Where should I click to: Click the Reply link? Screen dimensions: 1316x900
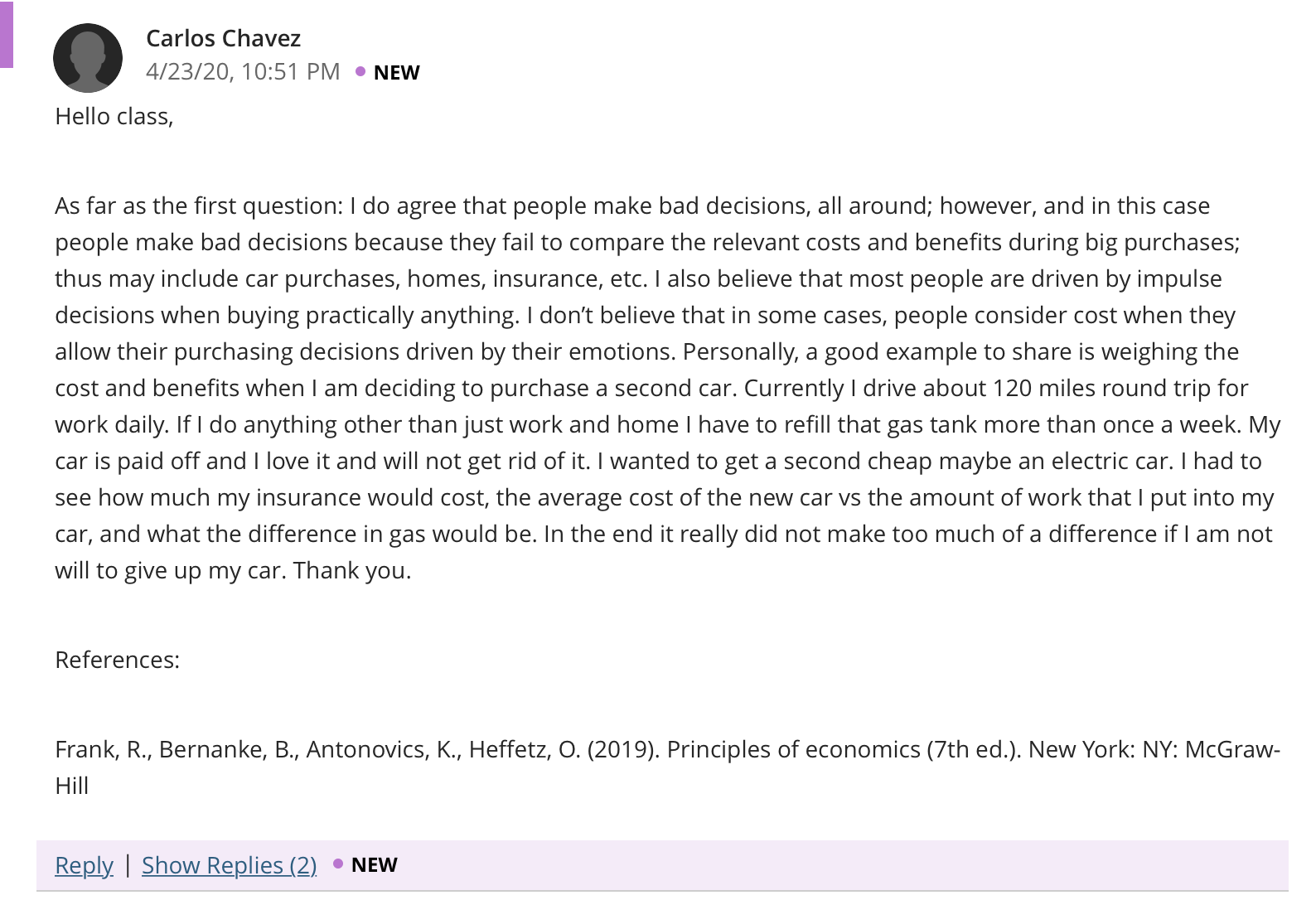[x=84, y=865]
